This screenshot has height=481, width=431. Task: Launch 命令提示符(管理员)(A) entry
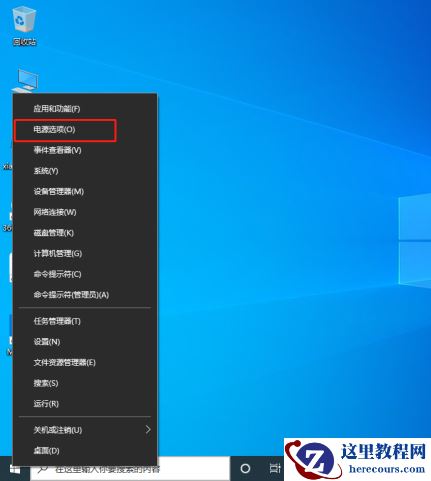point(85,295)
